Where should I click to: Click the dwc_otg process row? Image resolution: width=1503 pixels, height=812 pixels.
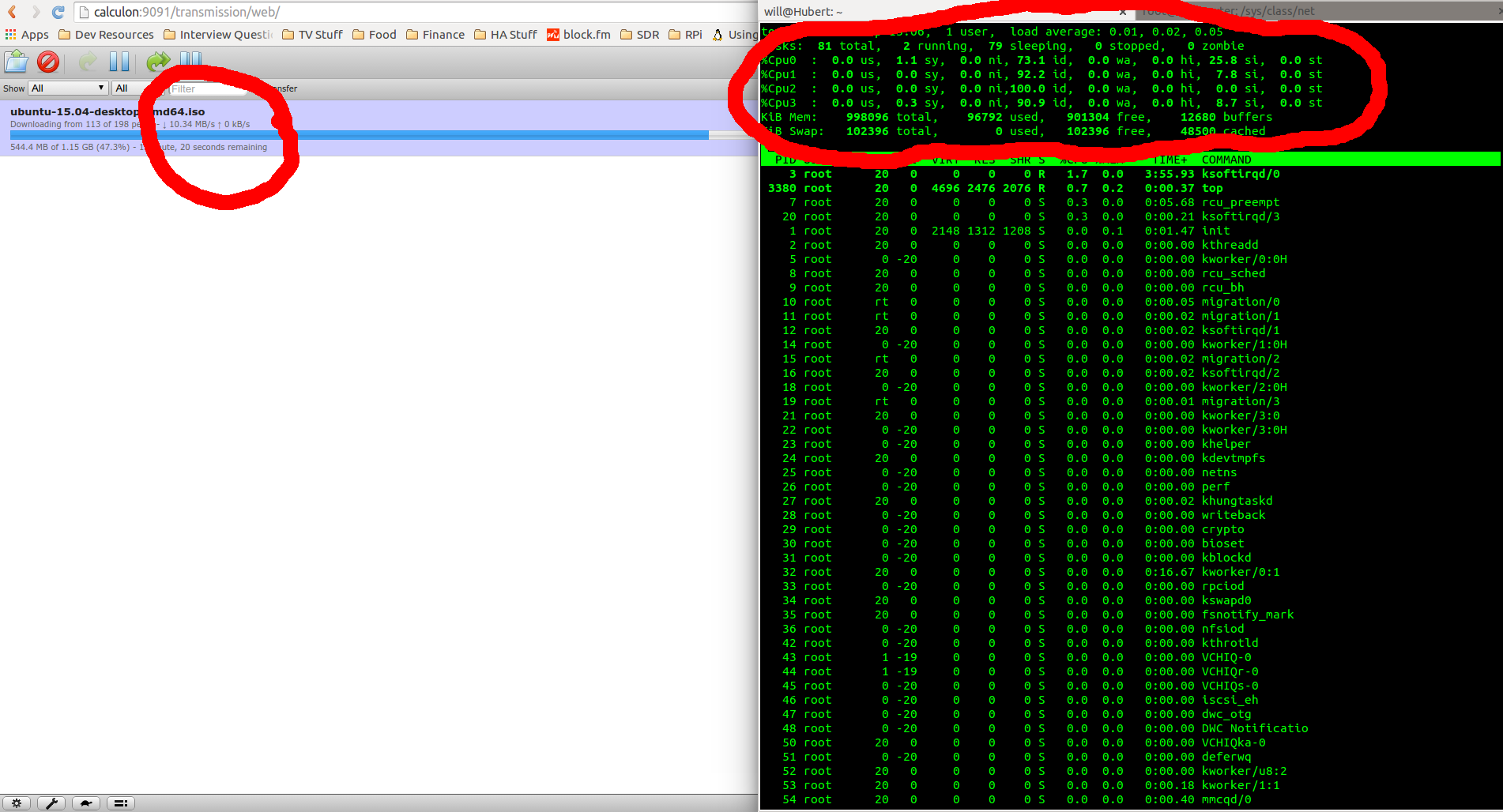[1130, 714]
